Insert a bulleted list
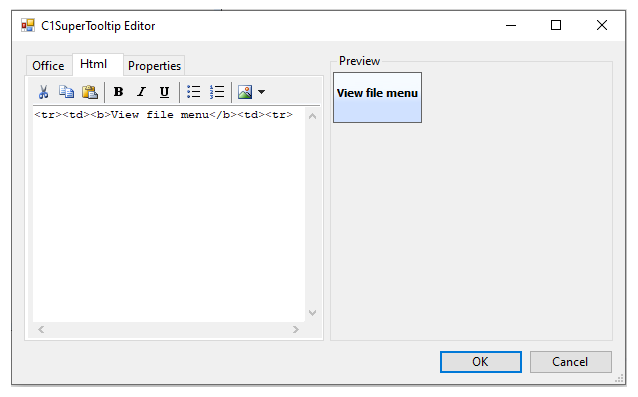The image size is (638, 397). click(x=194, y=92)
